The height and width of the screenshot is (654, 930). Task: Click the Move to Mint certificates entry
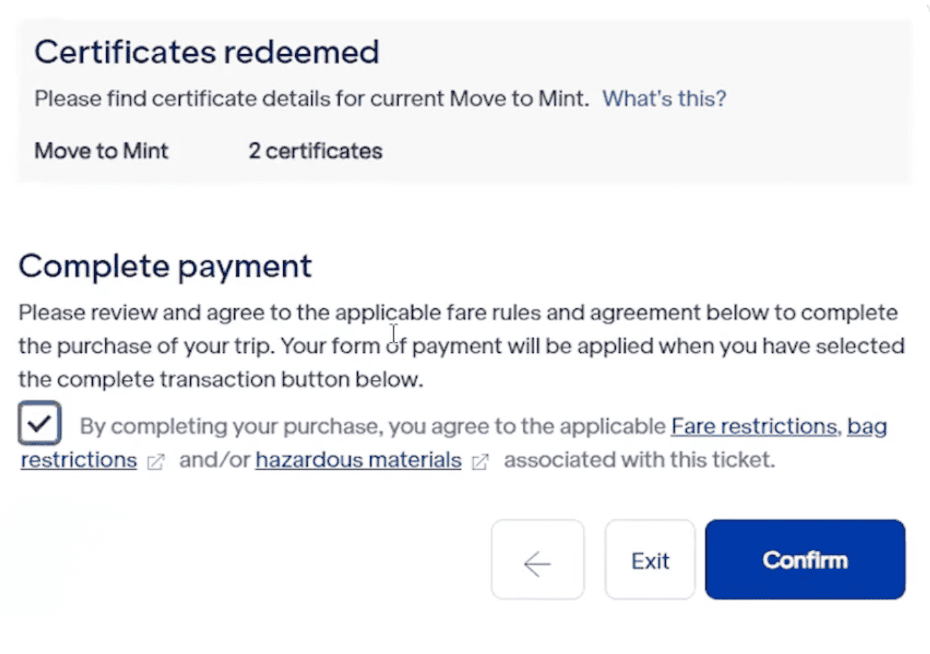(x=100, y=151)
